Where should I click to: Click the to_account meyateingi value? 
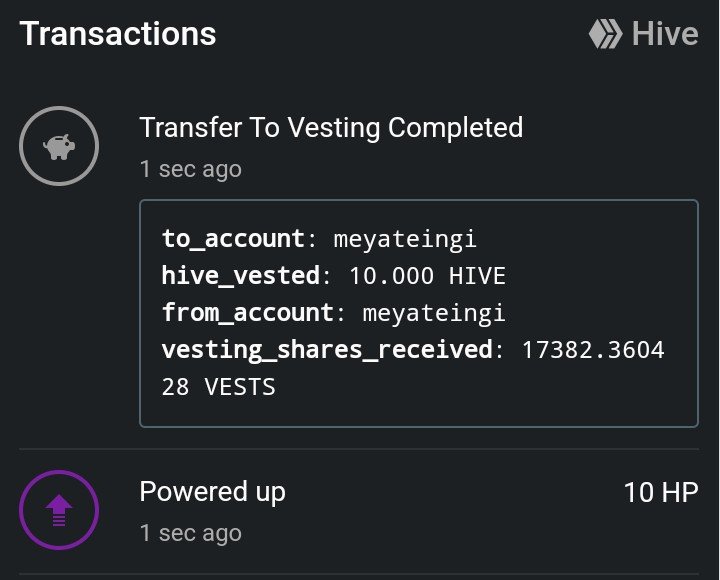coord(405,240)
